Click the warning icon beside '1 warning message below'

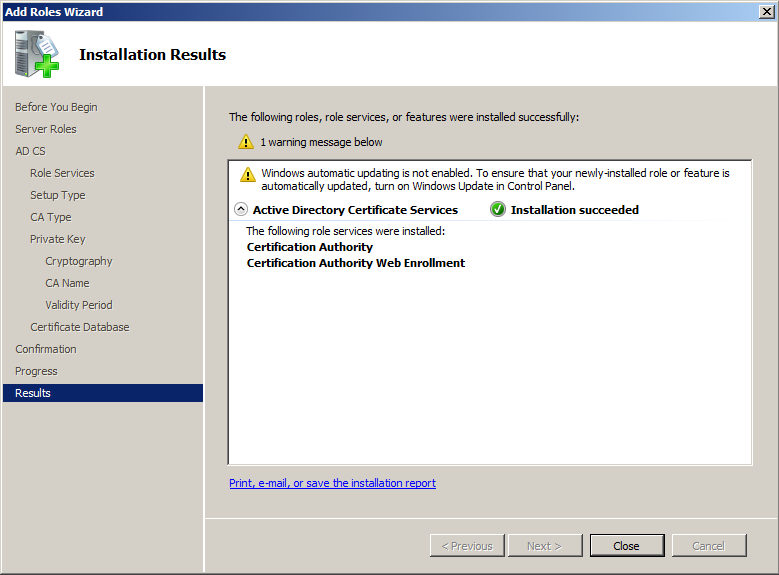pyautogui.click(x=246, y=142)
